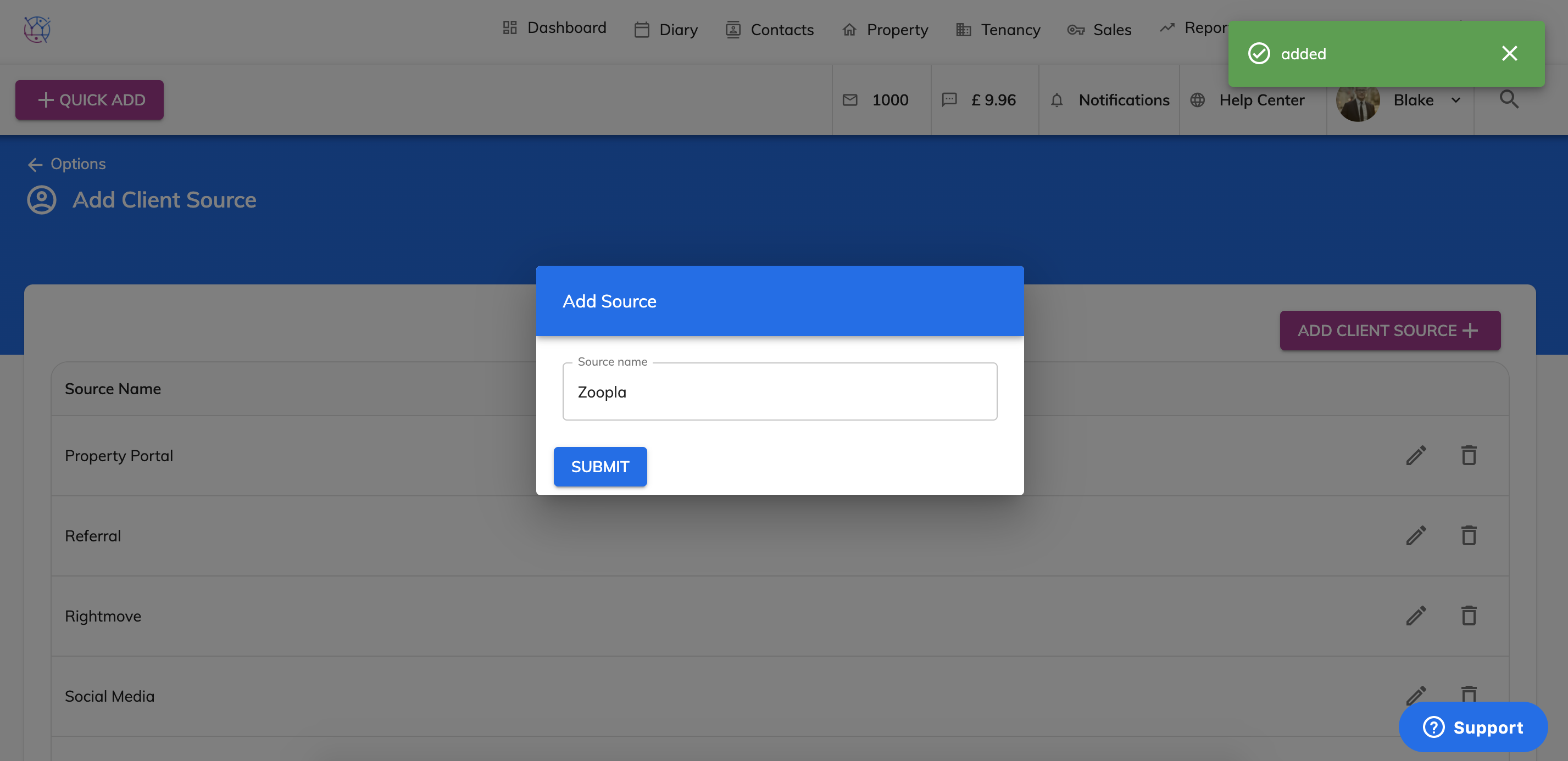This screenshot has width=1568, height=761.
Task: Open the Property menu
Action: click(886, 29)
